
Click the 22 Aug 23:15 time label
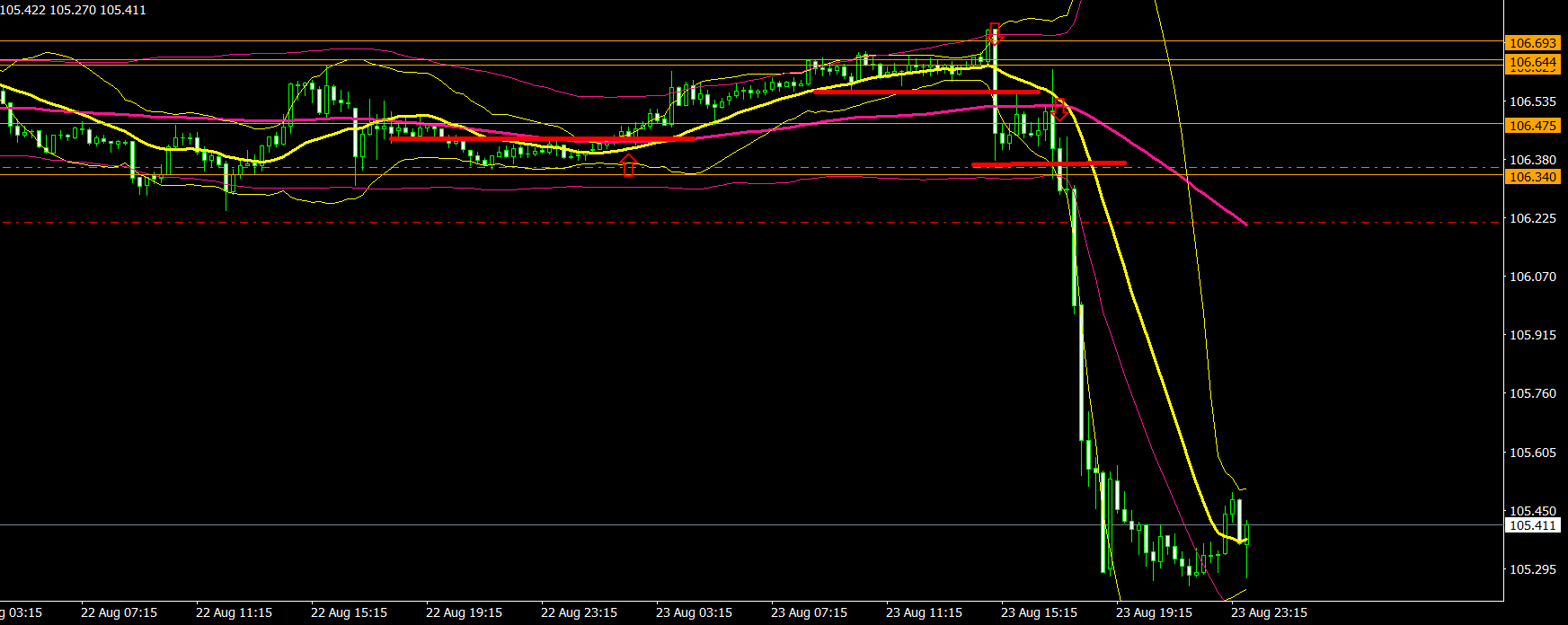[x=579, y=612]
